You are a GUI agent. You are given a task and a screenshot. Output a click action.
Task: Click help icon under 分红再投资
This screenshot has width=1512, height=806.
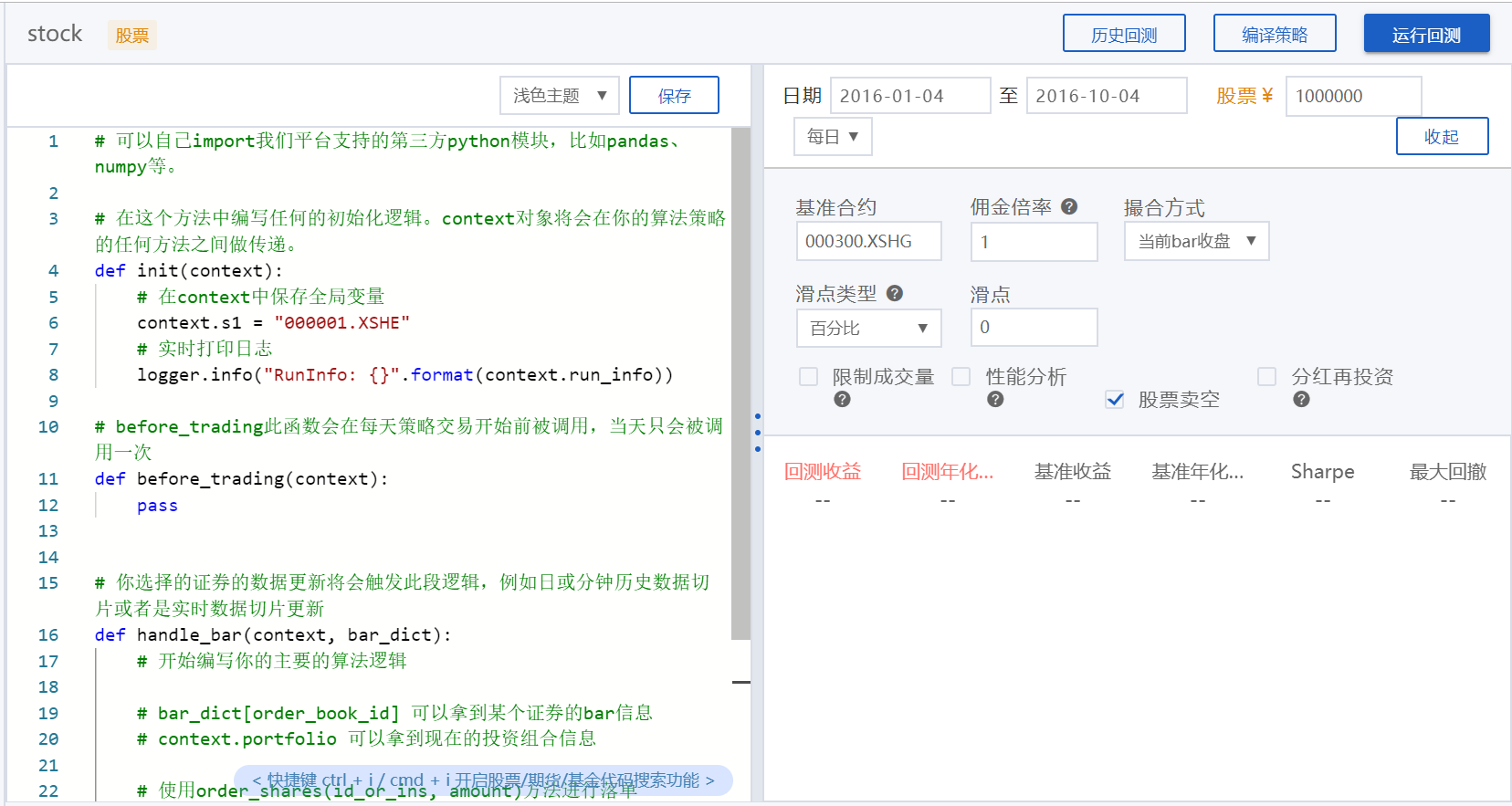pyautogui.click(x=1301, y=399)
